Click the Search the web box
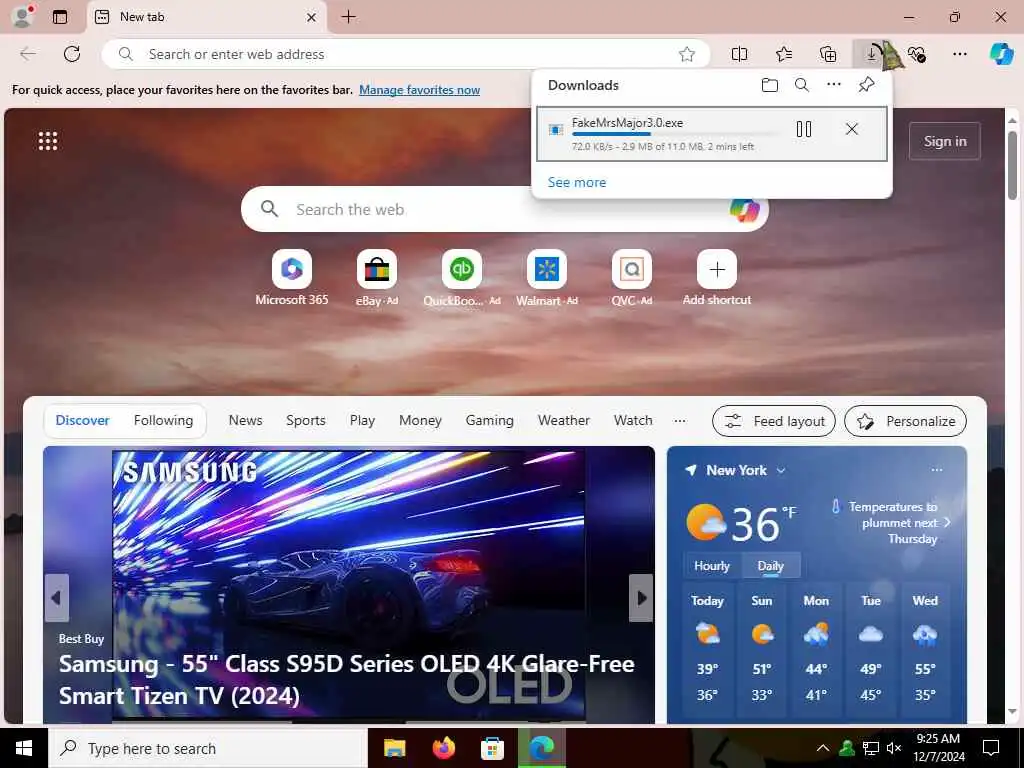The image size is (1024, 768). tap(504, 209)
